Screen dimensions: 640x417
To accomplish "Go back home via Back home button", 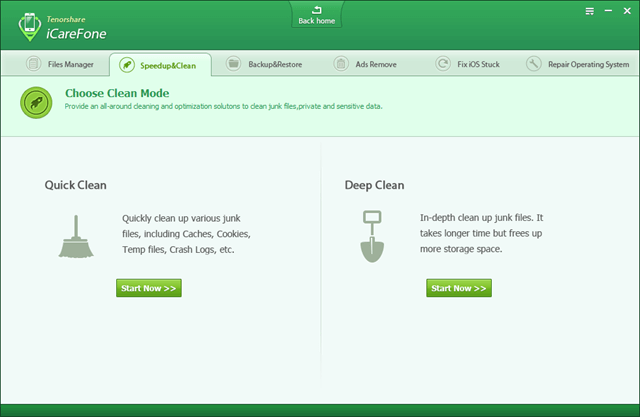I will coord(316,15).
